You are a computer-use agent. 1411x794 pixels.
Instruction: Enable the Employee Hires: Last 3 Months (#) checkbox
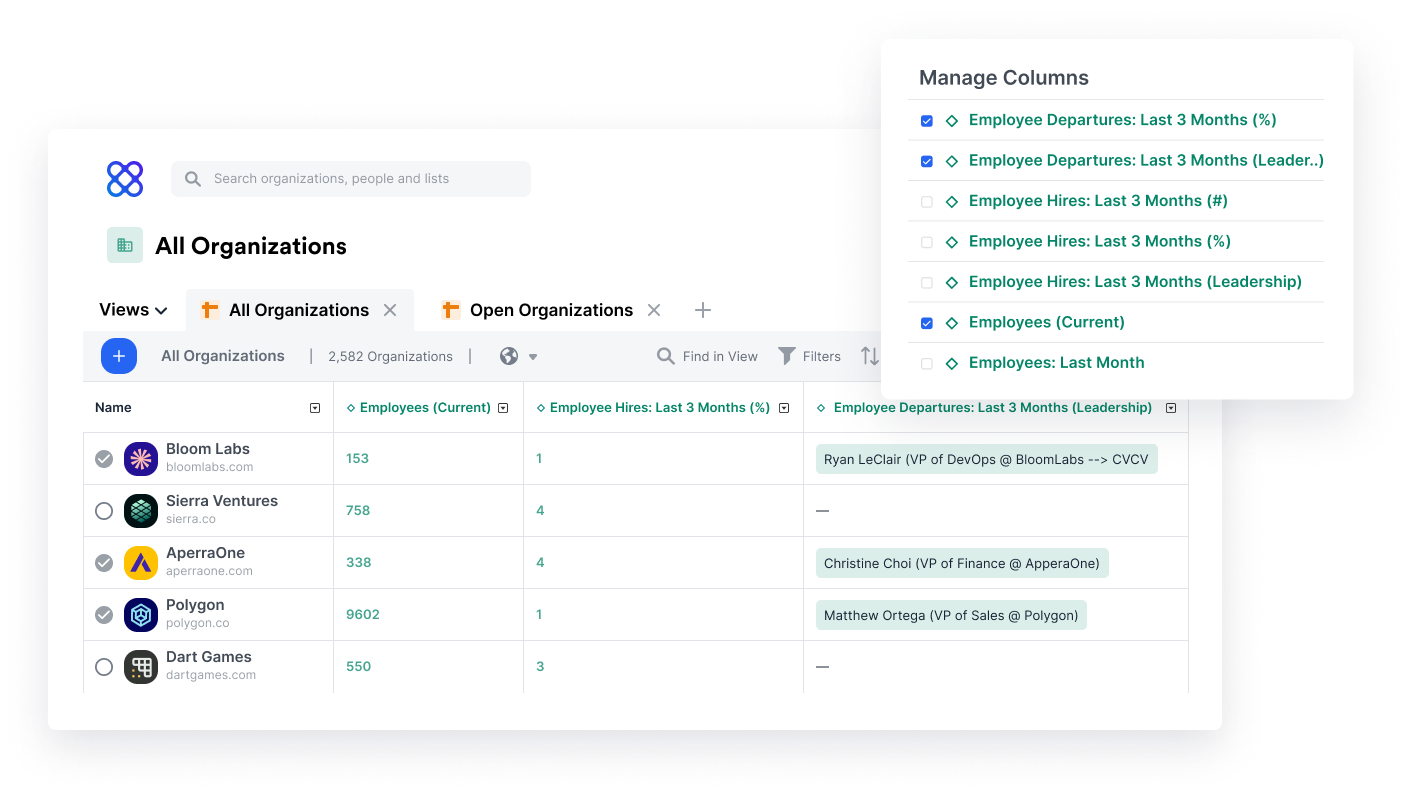pos(926,201)
